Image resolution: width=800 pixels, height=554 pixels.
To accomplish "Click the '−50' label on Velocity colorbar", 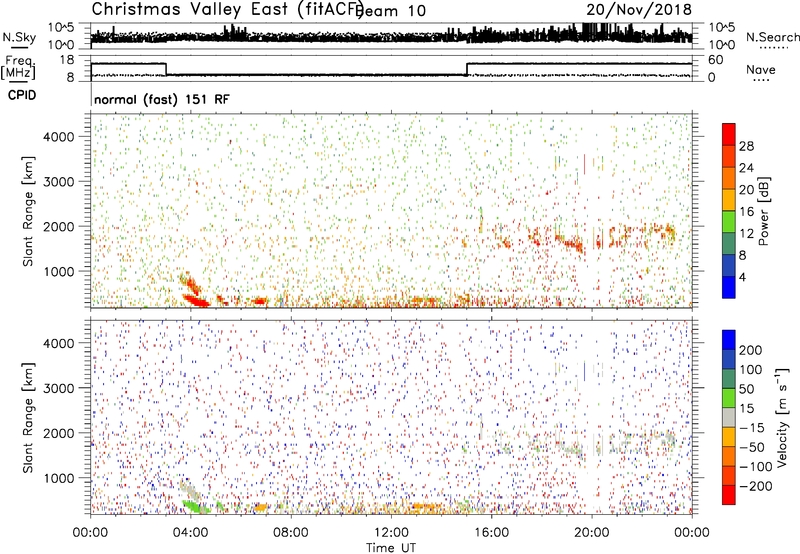I will (751, 447).
